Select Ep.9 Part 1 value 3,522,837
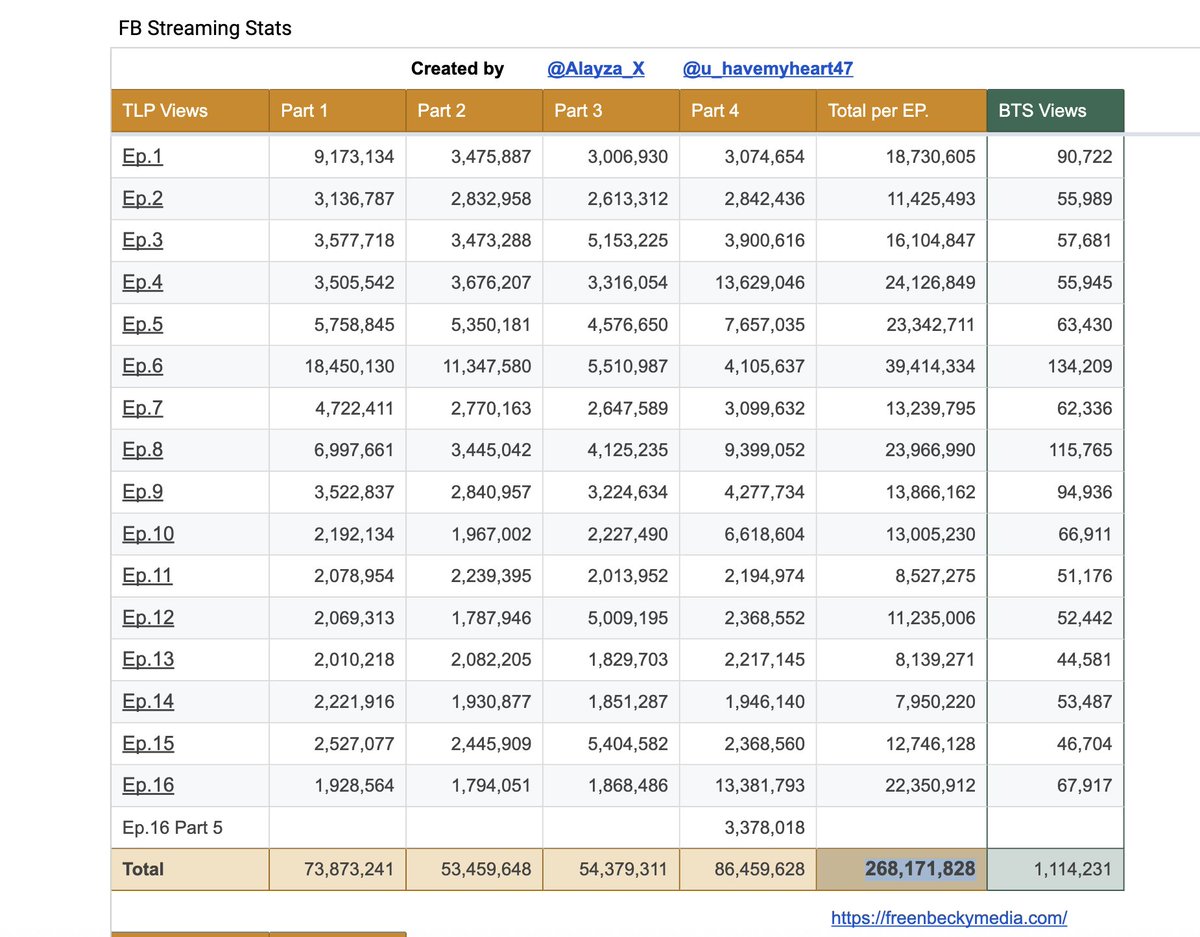The height and width of the screenshot is (937, 1200). [338, 492]
